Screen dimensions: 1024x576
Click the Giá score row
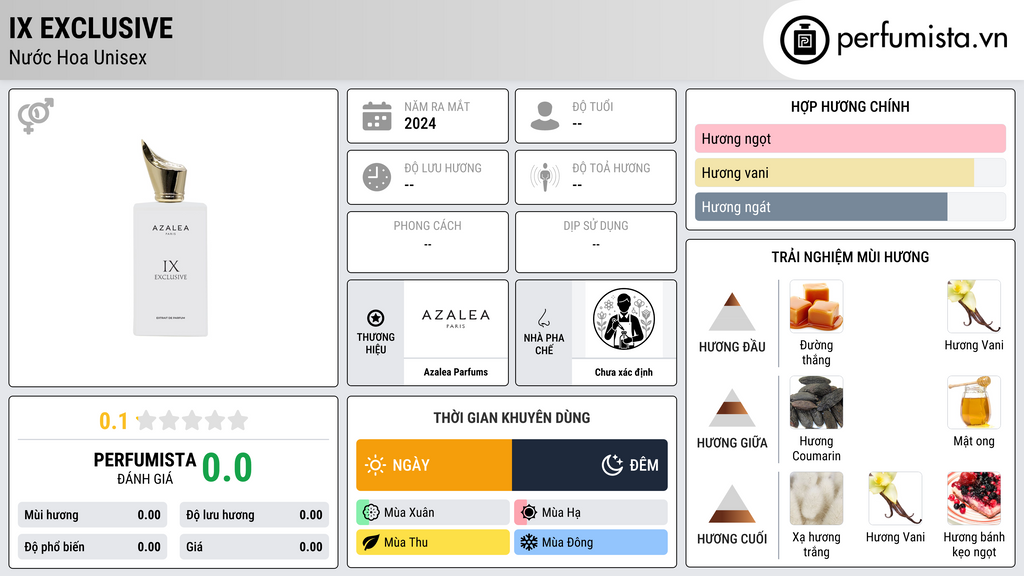pos(254,547)
